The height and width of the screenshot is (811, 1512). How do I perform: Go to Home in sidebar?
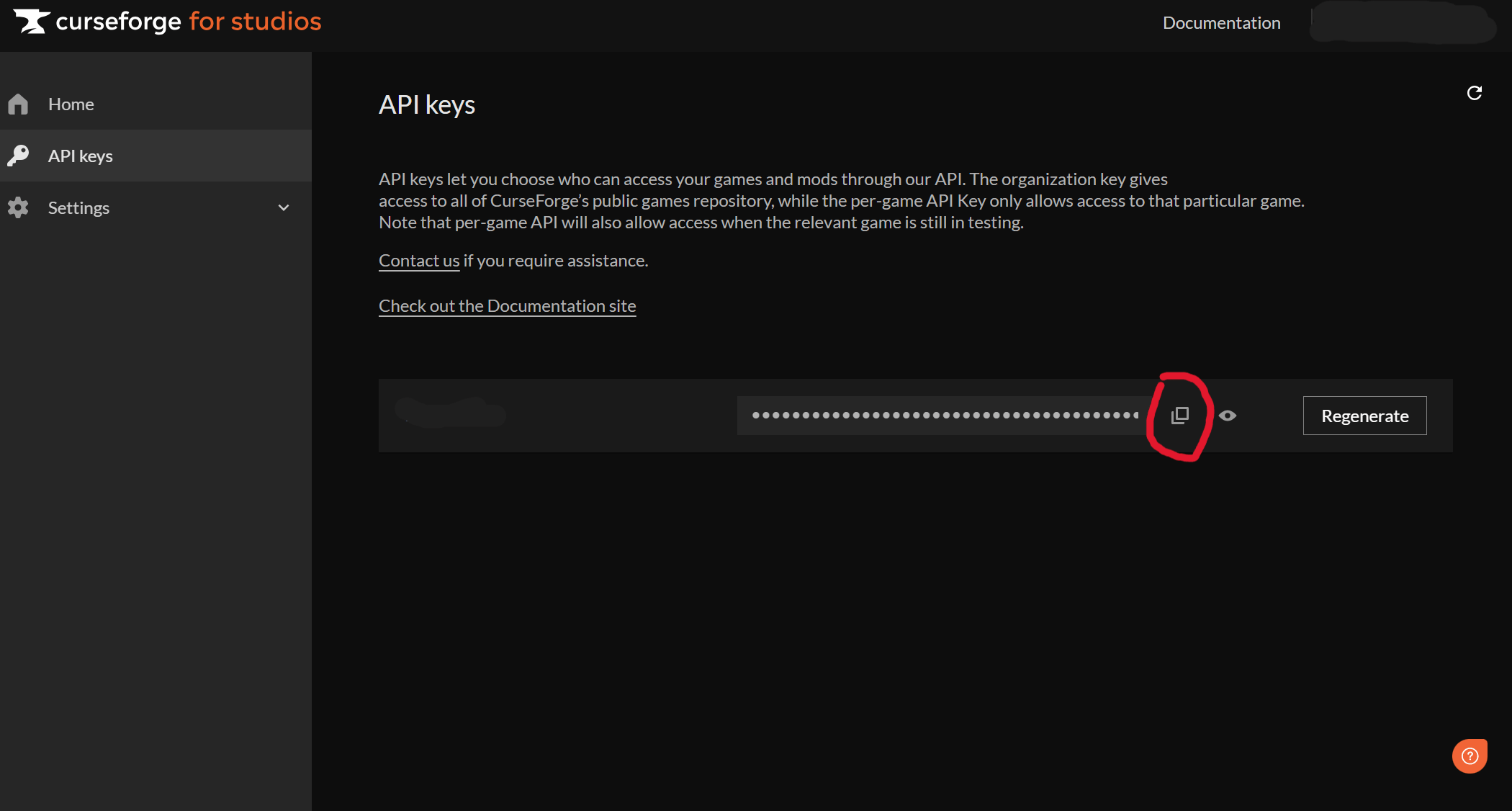click(x=71, y=104)
